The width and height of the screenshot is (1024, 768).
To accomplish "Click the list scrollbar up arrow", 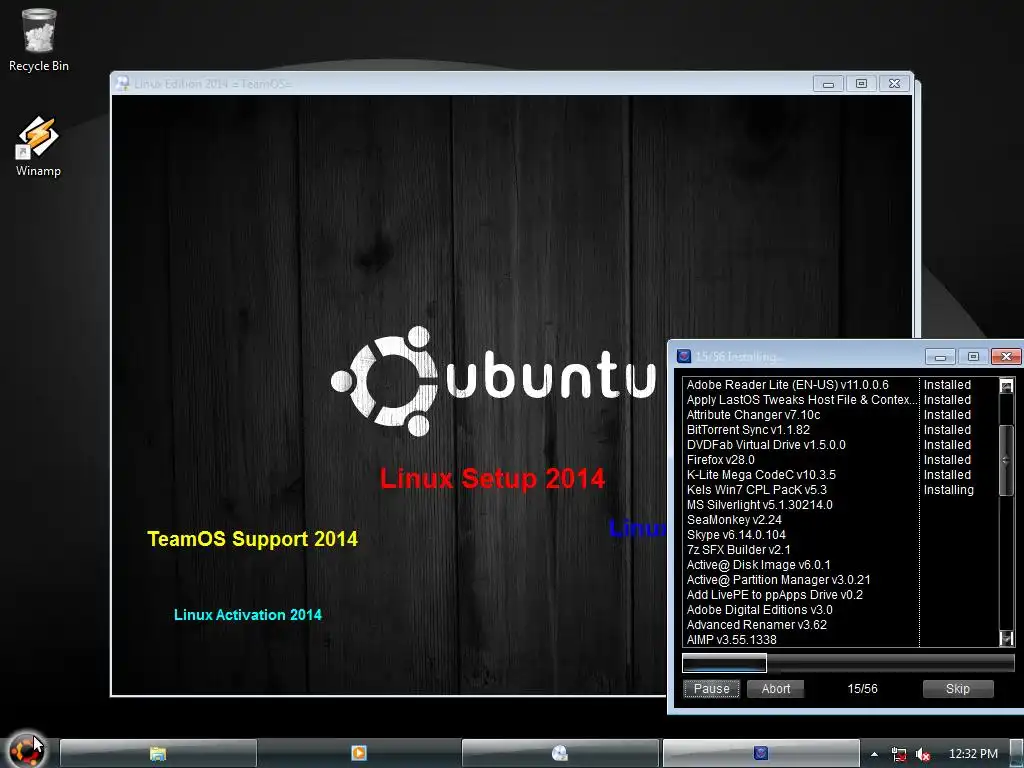I will (1006, 385).
